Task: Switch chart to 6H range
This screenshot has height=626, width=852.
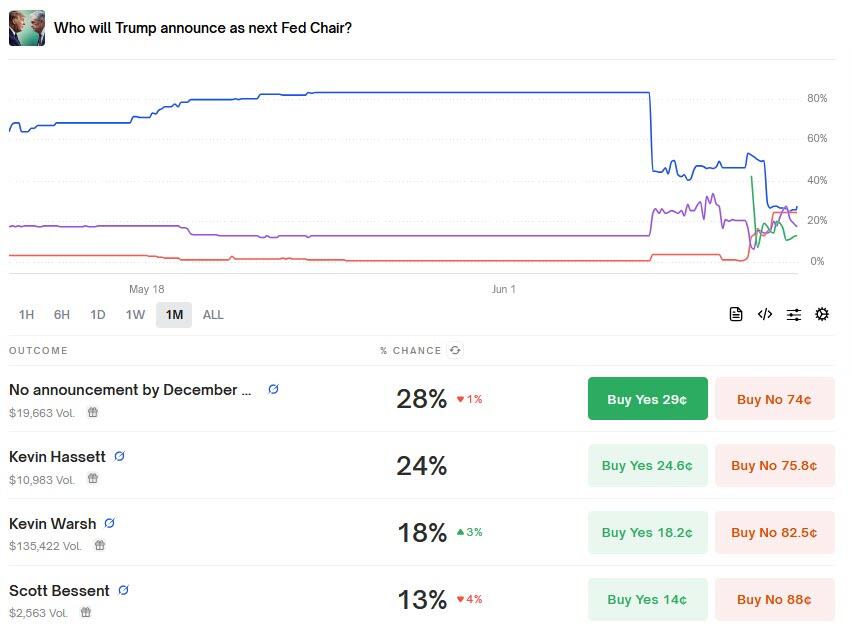Action: point(62,315)
